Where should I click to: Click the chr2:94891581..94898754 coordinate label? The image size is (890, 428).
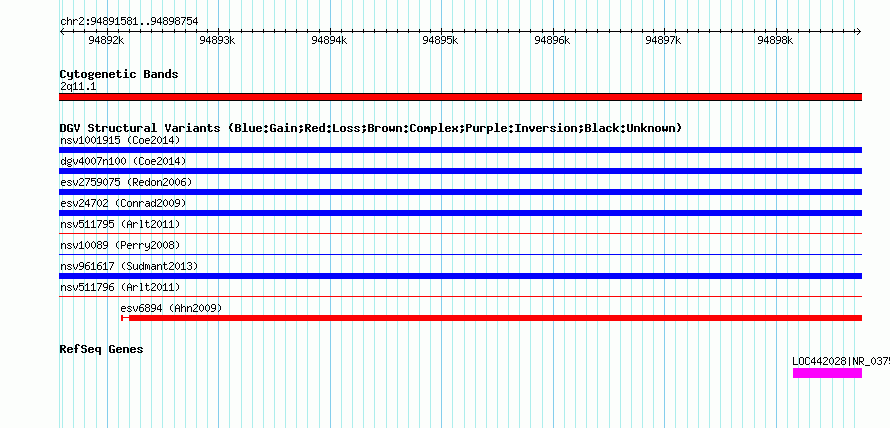click(129, 22)
